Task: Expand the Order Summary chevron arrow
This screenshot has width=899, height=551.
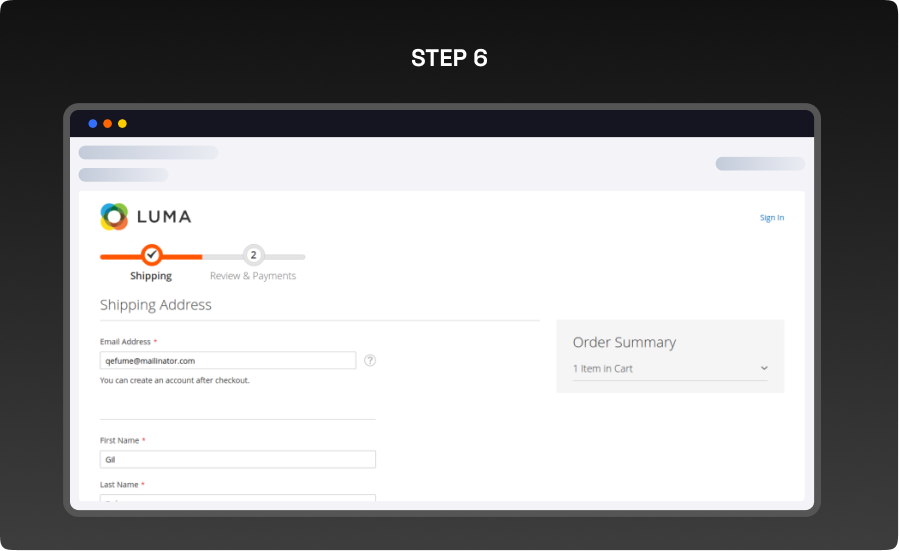Action: pos(764,369)
